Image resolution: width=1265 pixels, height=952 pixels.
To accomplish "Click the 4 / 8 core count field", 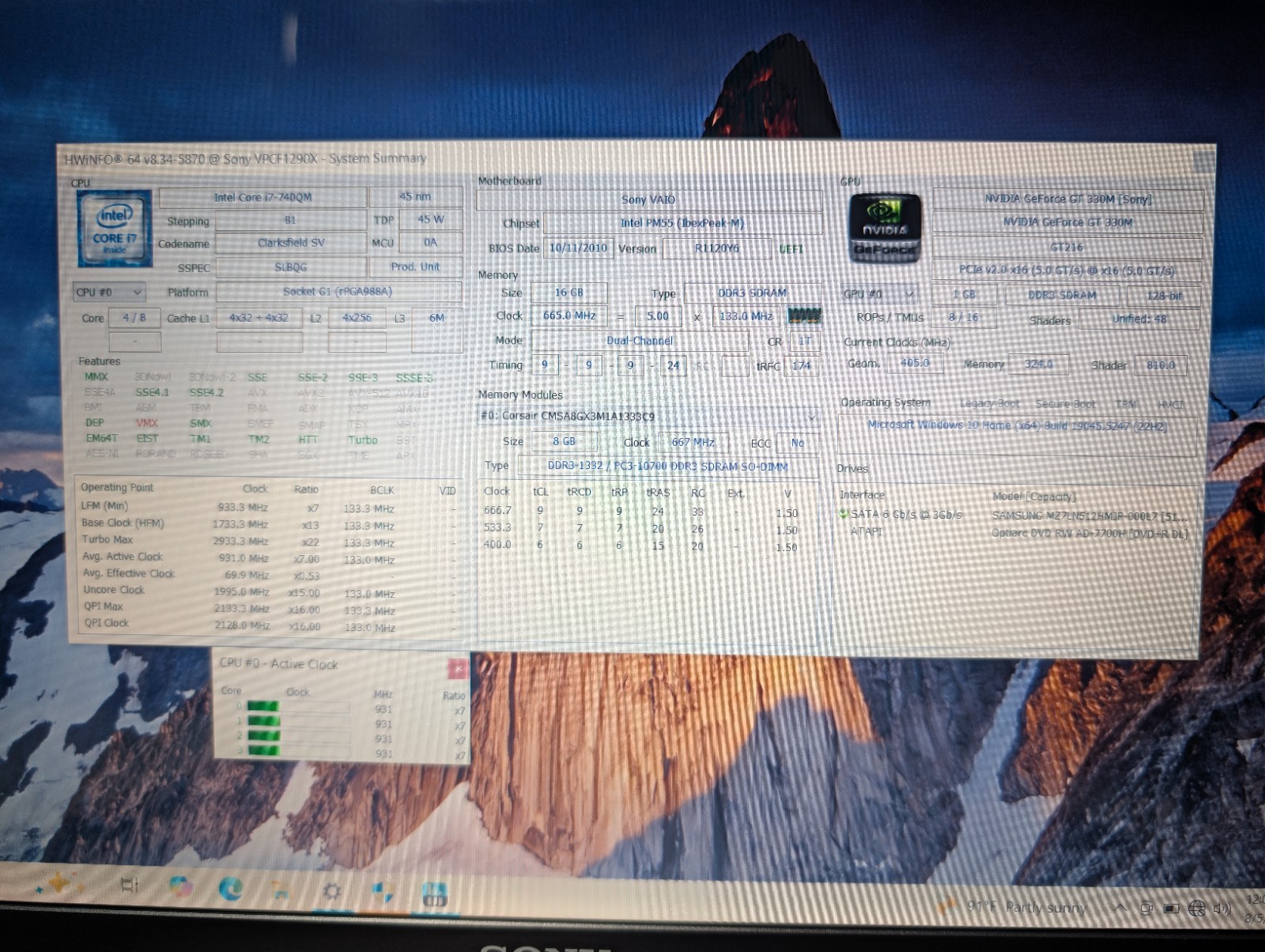I will (x=134, y=318).
